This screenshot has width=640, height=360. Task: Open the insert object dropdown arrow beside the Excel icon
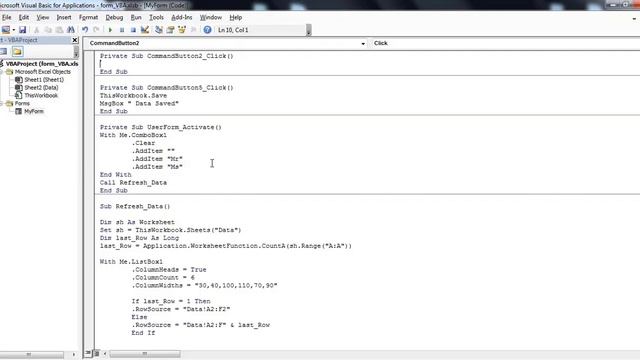click(x=13, y=30)
